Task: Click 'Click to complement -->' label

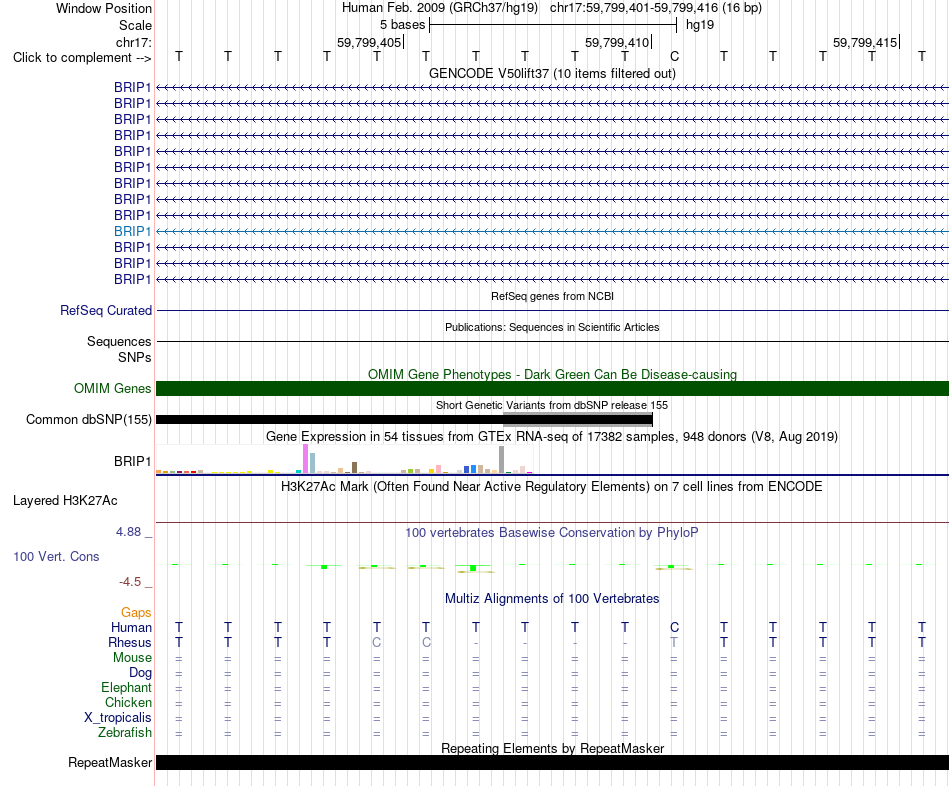Action: tap(82, 58)
